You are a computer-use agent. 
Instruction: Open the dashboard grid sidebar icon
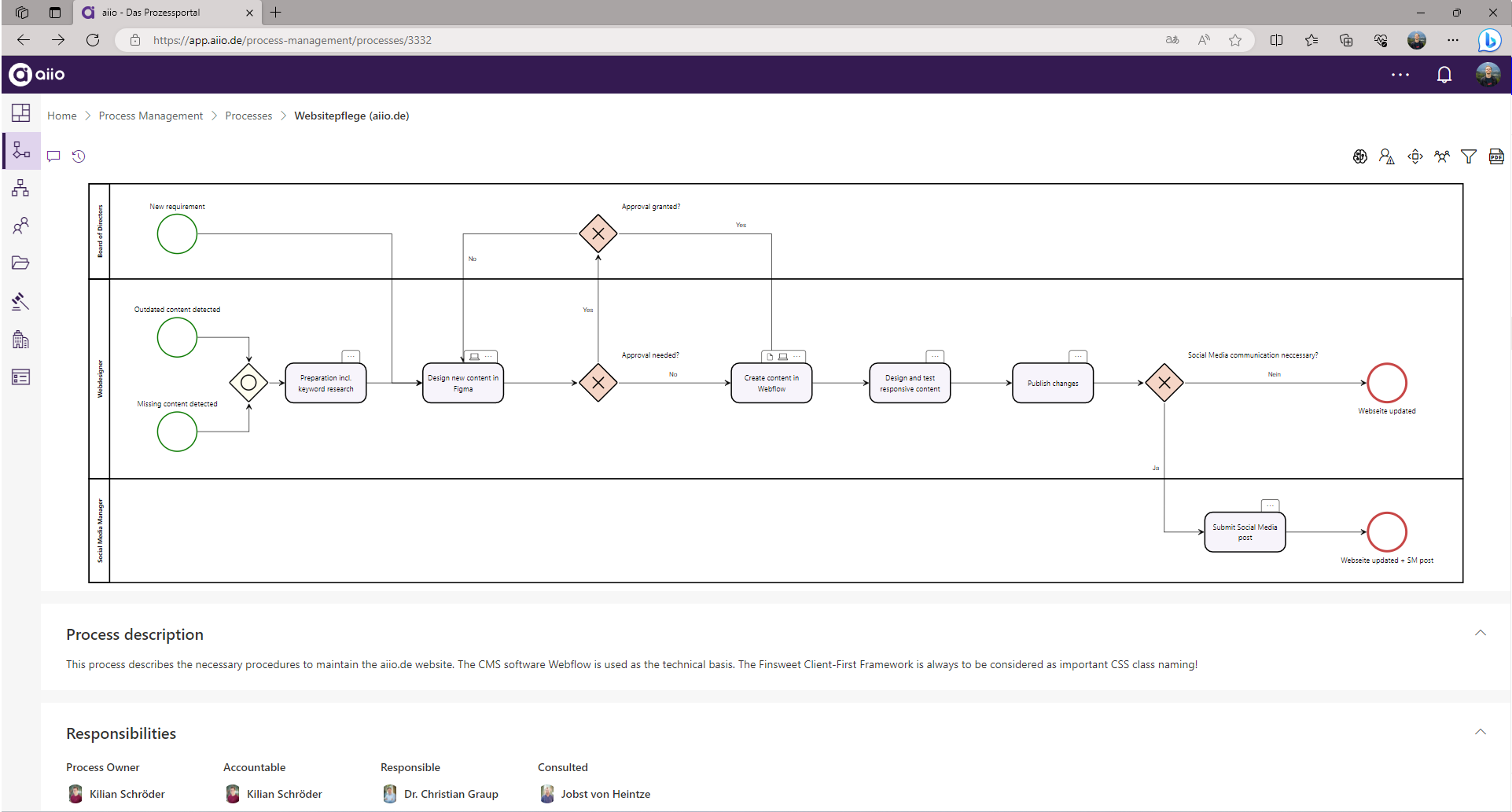20,112
